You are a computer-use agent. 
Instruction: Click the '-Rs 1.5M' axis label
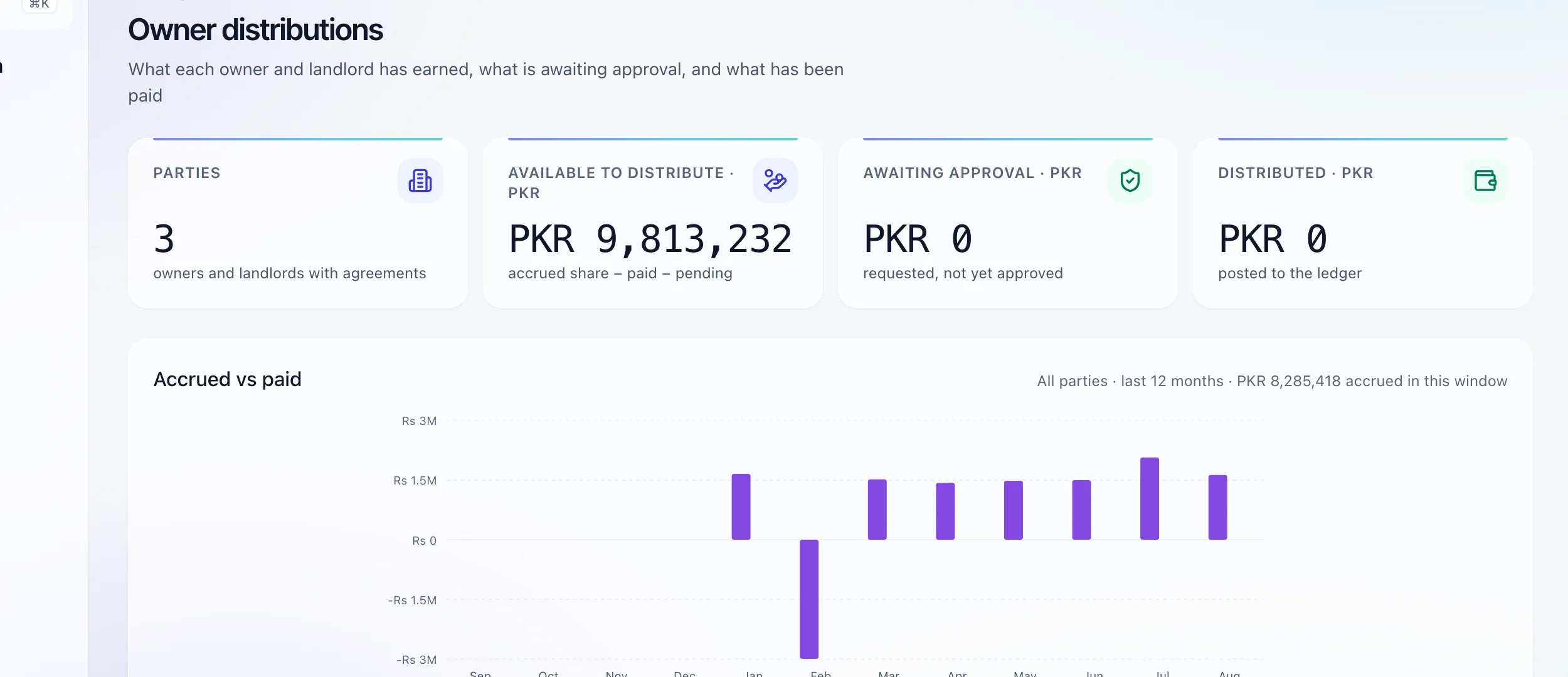click(412, 601)
